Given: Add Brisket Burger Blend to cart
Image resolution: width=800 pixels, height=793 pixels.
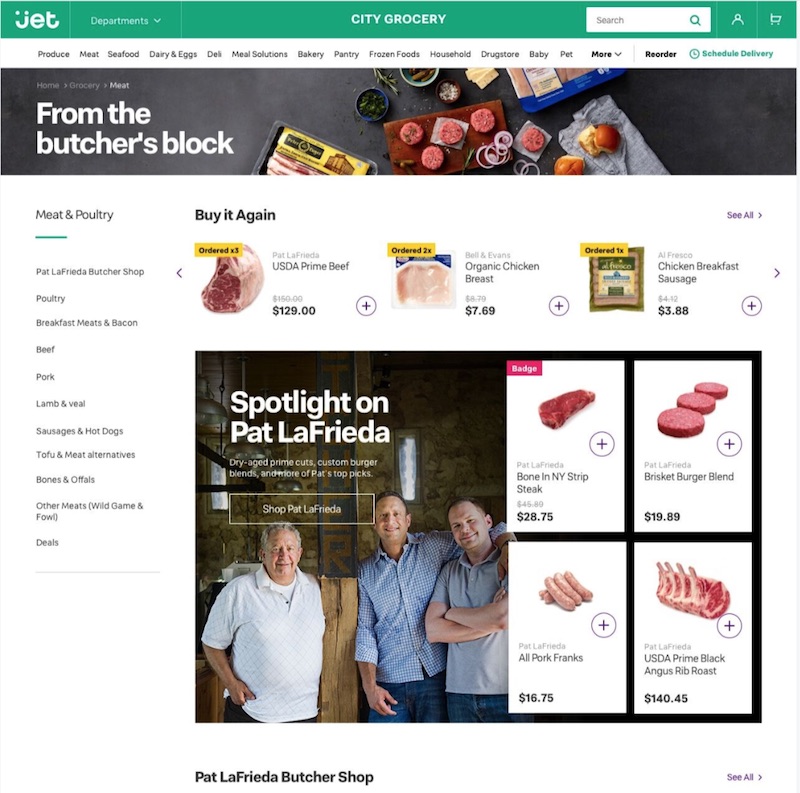Looking at the screenshot, I should (x=730, y=444).
